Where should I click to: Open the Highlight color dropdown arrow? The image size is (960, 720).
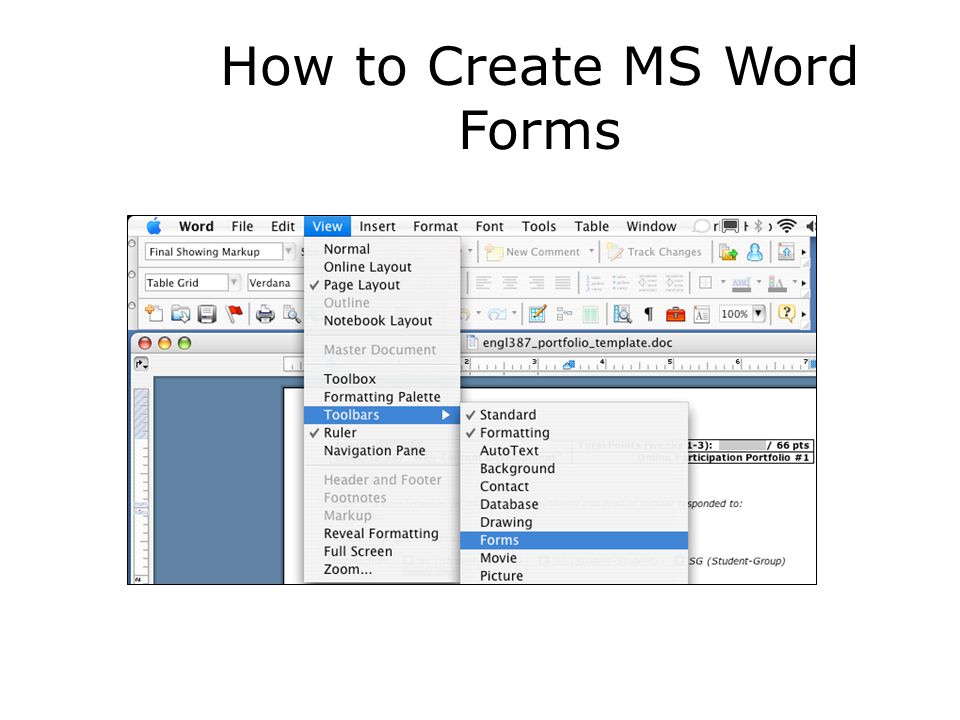759,282
